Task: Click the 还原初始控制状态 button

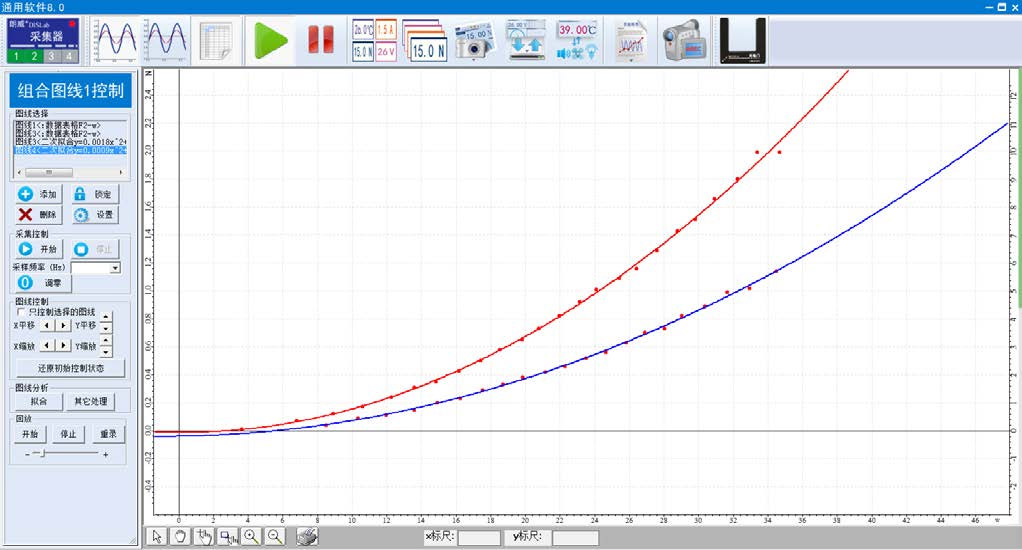Action: point(69,368)
